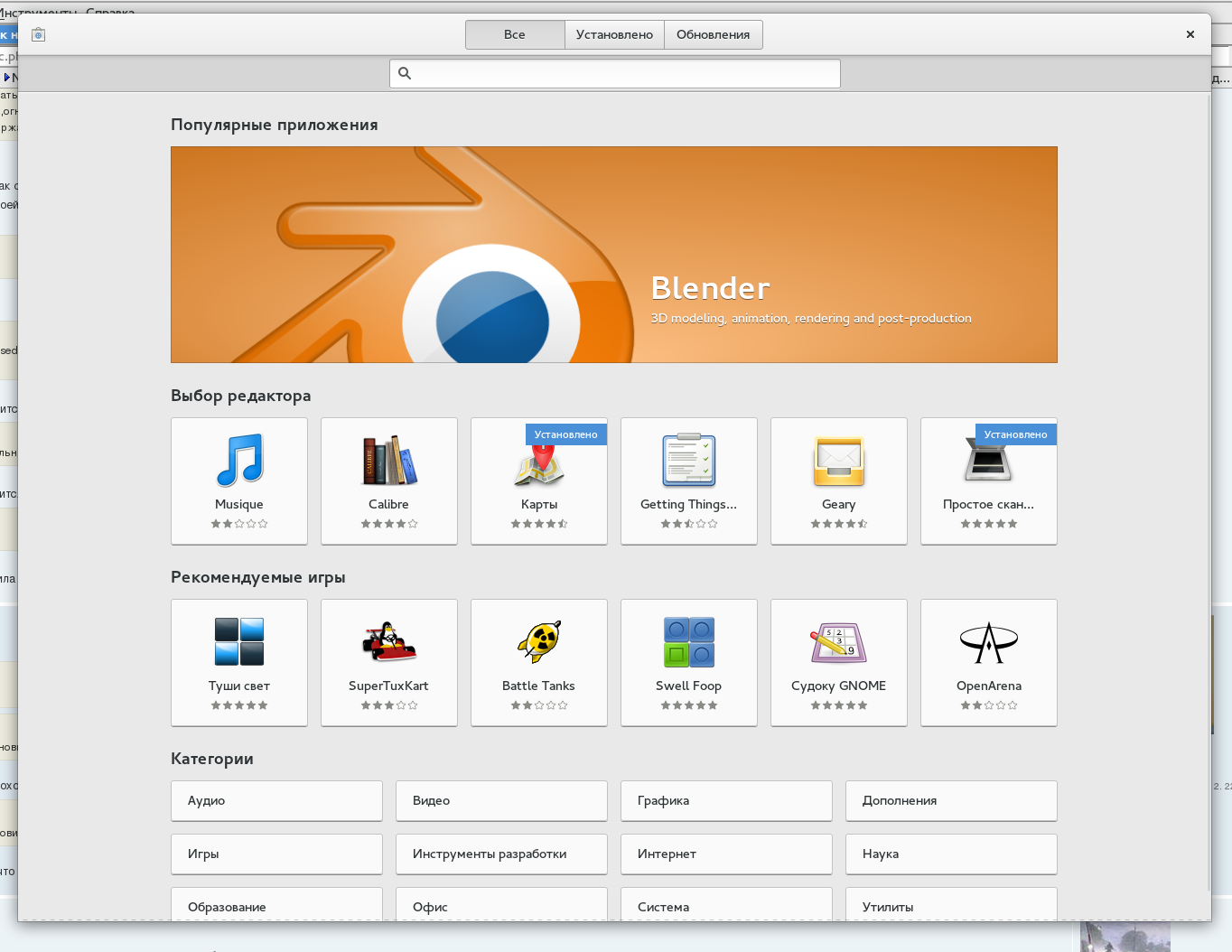This screenshot has width=1232, height=952.
Task: Click the magnifier icon in the search field
Action: click(405, 73)
